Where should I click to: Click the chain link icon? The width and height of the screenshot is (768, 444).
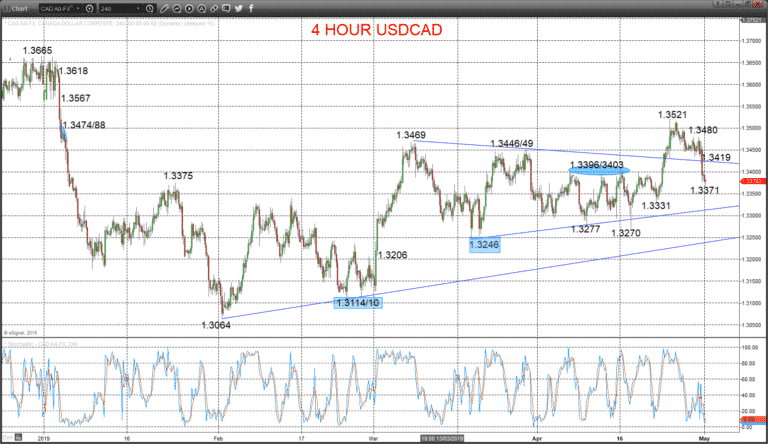(214, 8)
